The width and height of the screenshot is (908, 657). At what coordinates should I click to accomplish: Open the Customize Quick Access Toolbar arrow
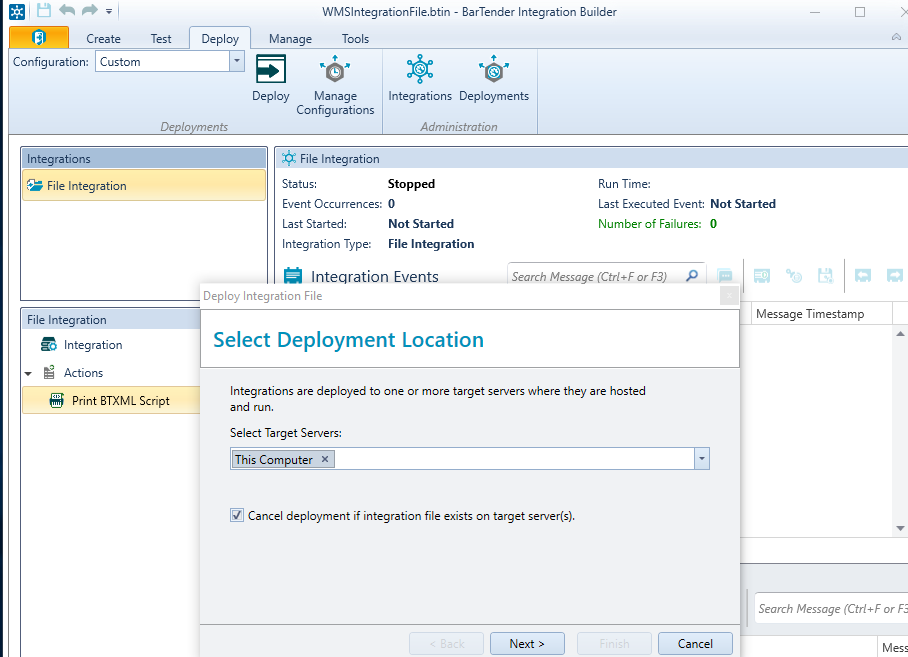109,11
